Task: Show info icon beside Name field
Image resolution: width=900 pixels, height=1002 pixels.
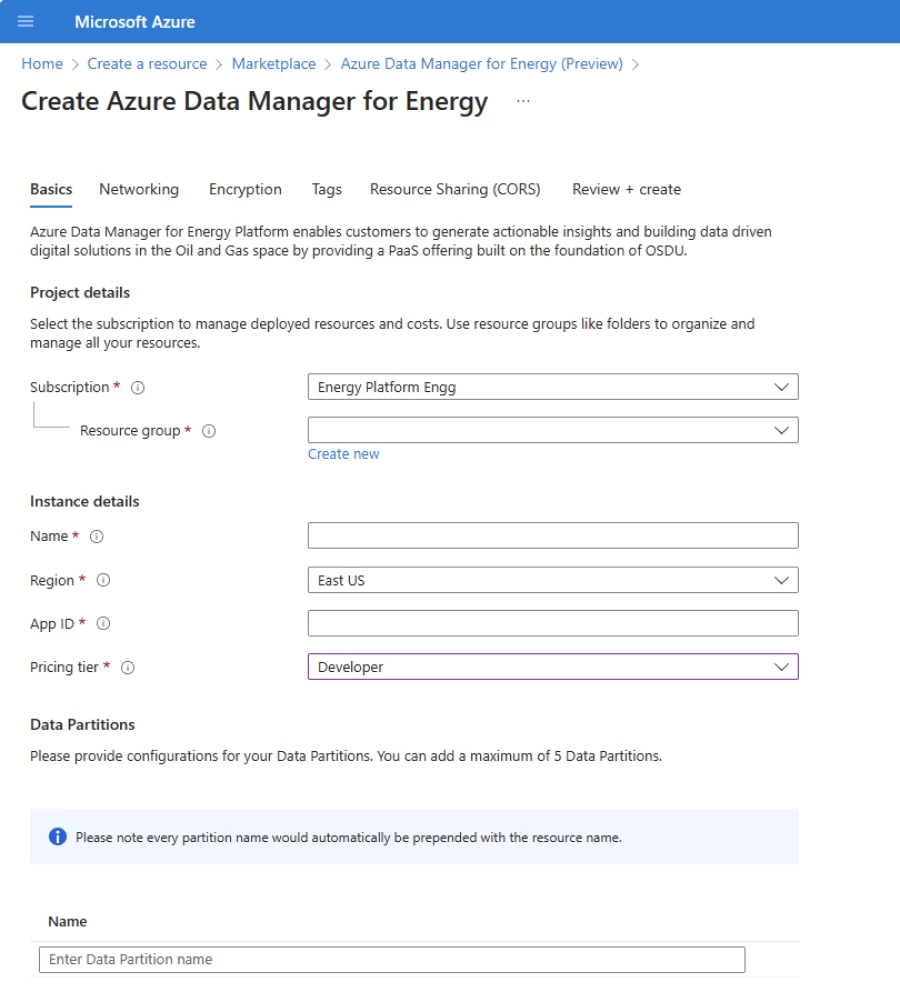Action: 97,536
